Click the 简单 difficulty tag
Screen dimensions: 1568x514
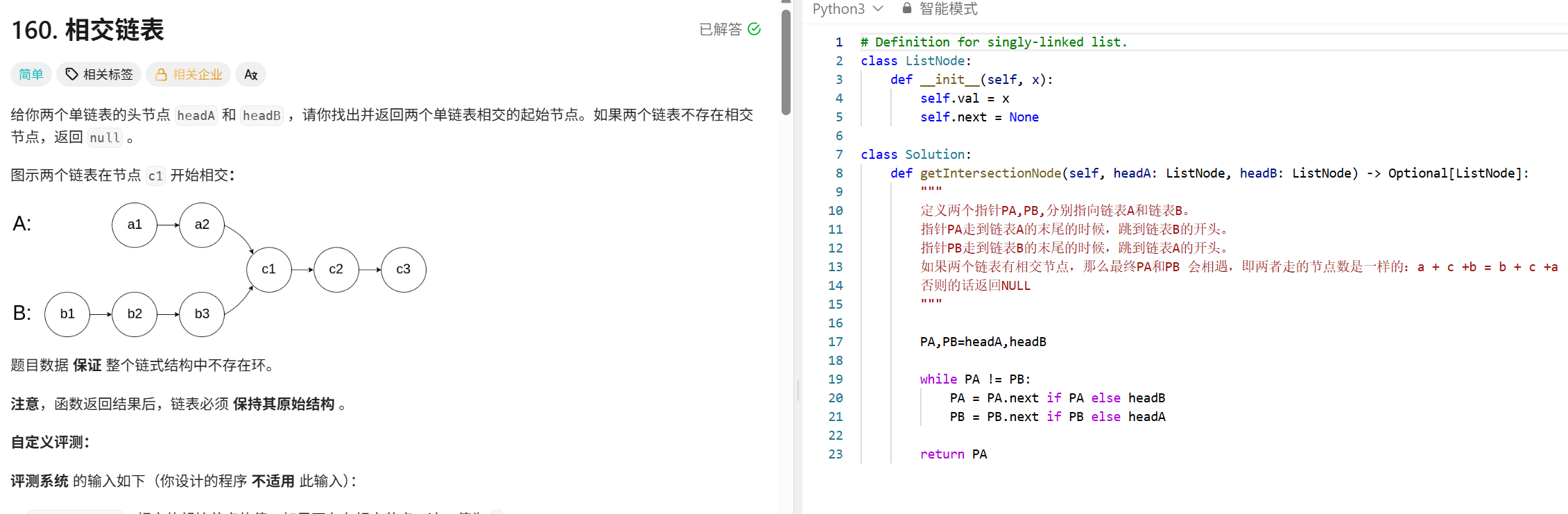click(31, 74)
